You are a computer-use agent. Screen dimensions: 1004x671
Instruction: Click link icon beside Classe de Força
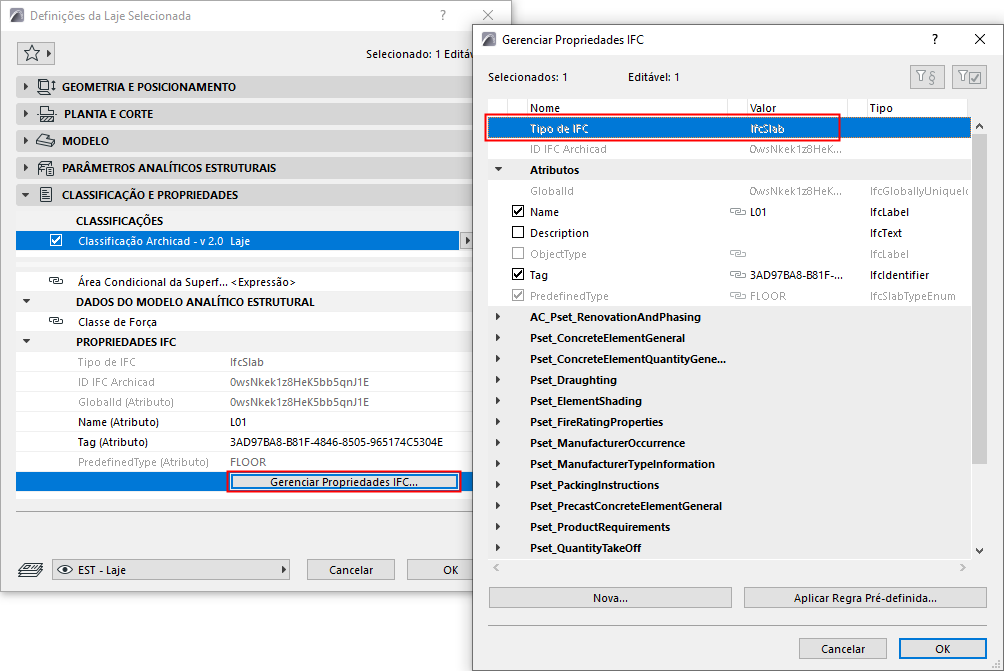coord(56,321)
